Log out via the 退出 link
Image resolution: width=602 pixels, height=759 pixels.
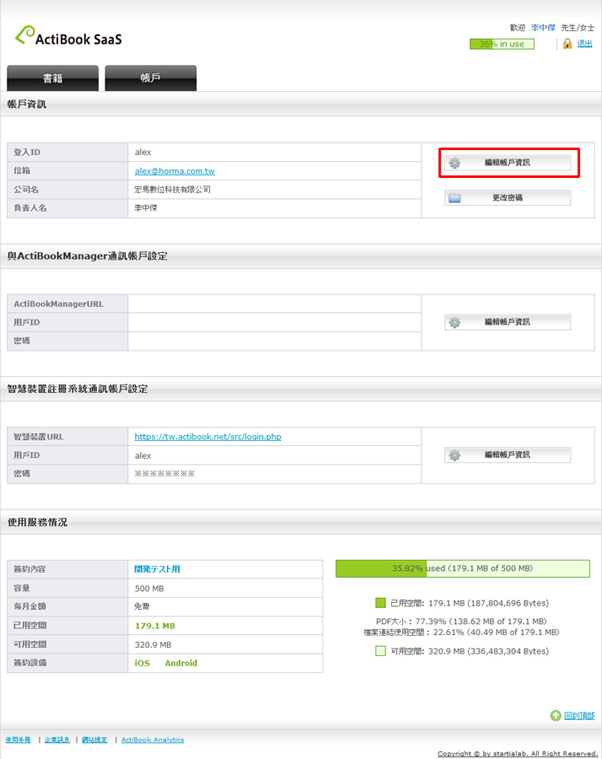pyautogui.click(x=585, y=44)
